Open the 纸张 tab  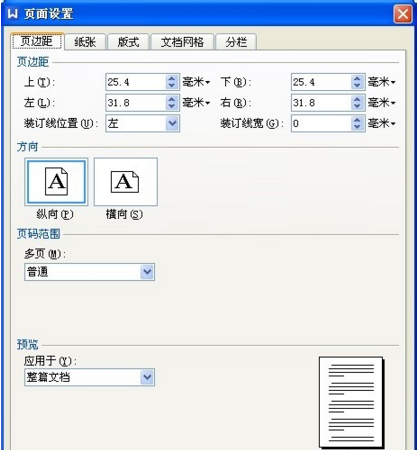85,42
